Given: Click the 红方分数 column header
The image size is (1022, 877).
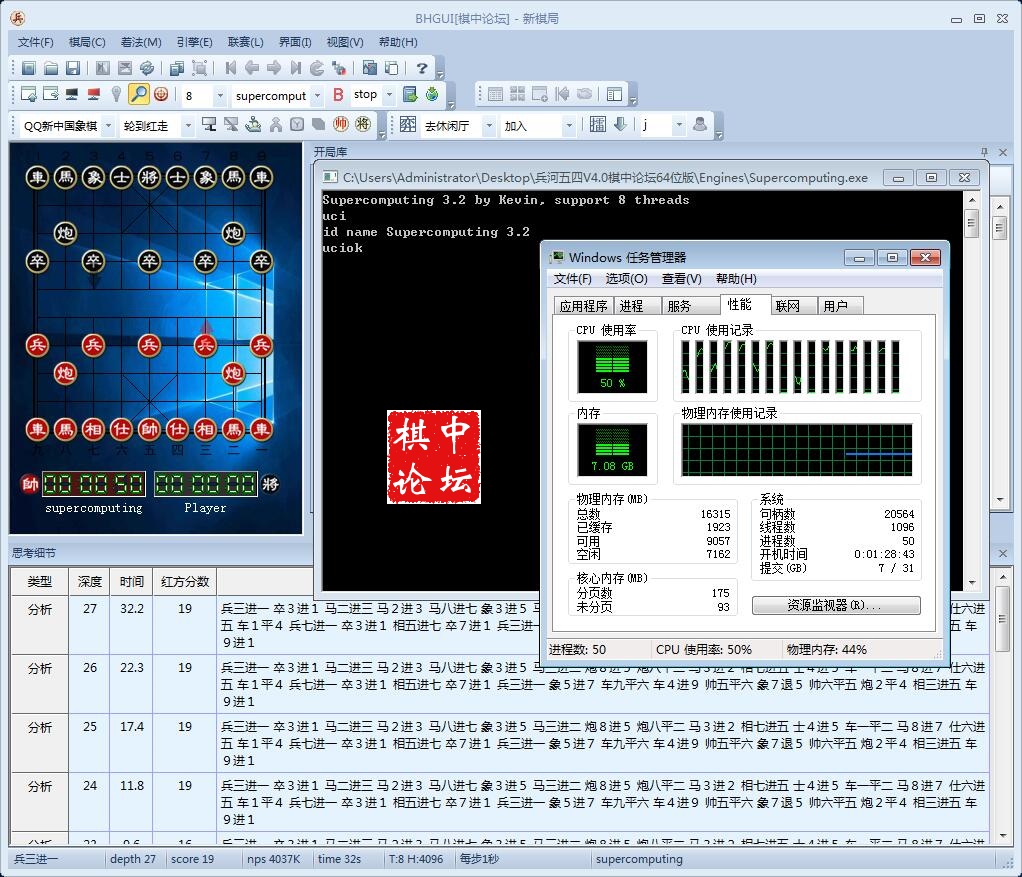Looking at the screenshot, I should click(185, 581).
